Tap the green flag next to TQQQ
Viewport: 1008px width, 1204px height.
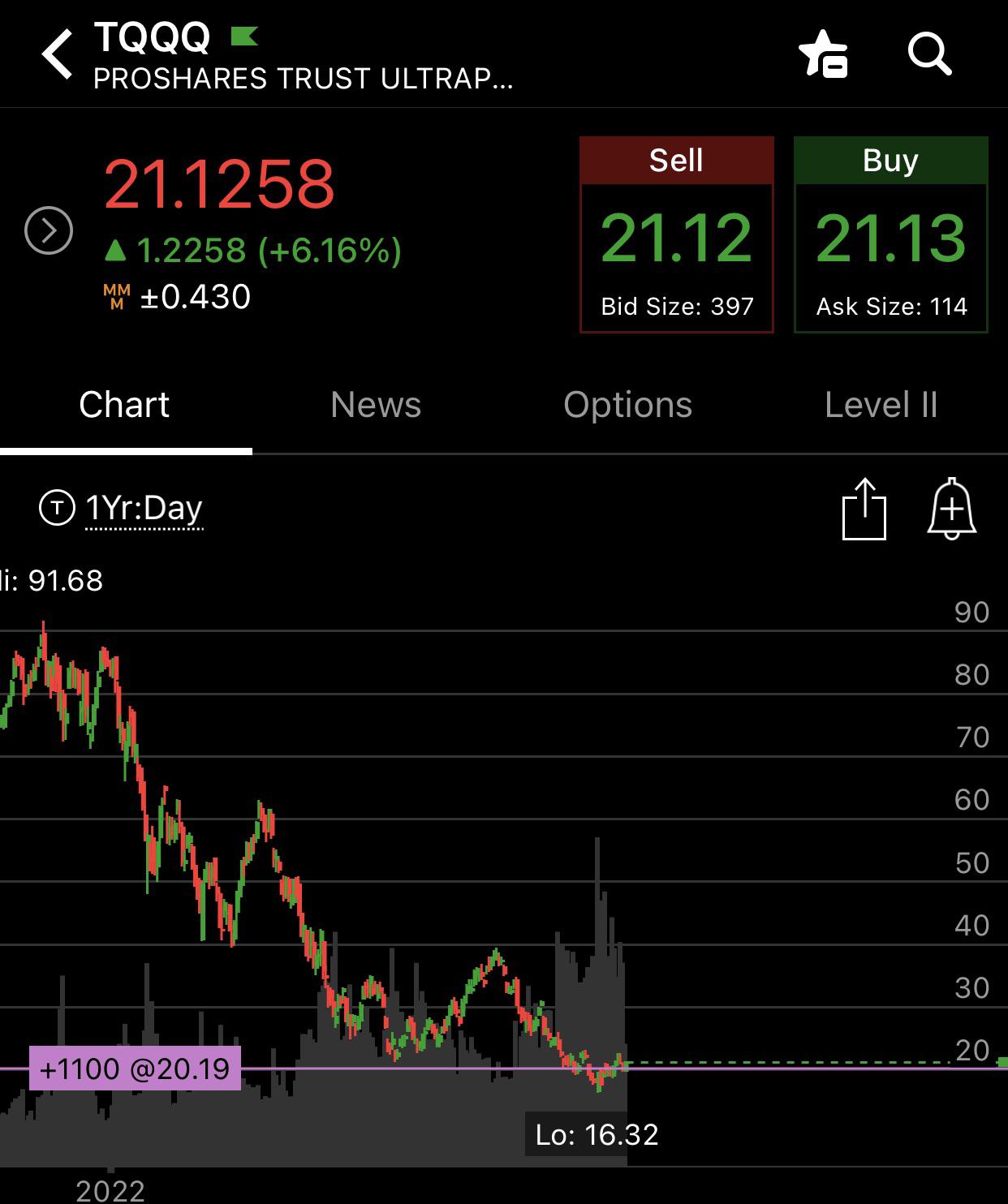(x=244, y=36)
